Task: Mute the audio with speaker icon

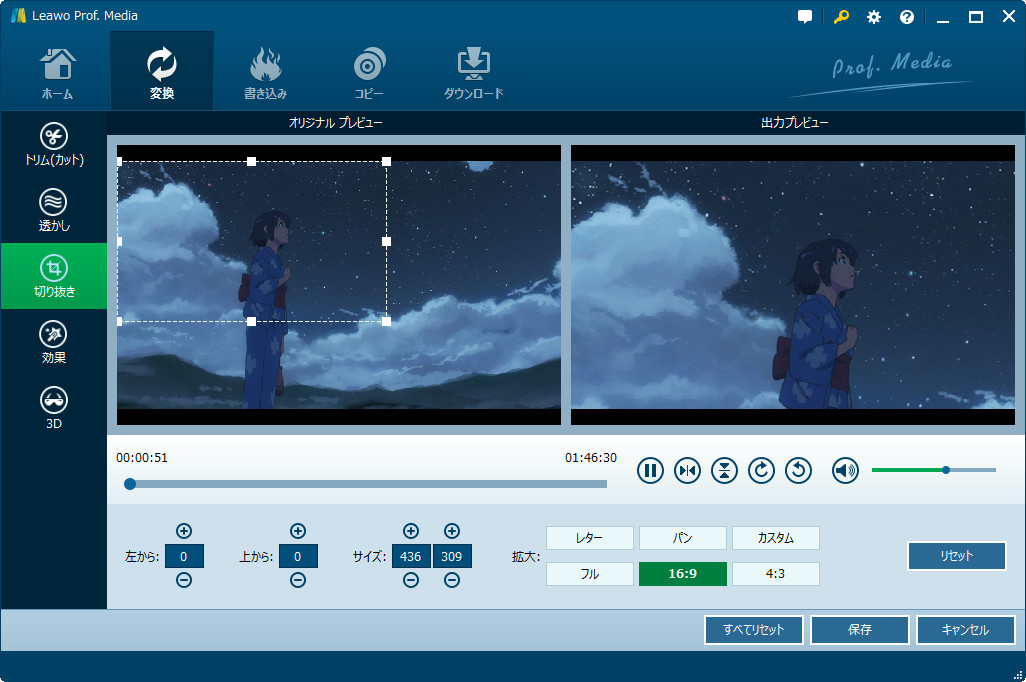Action: [845, 470]
